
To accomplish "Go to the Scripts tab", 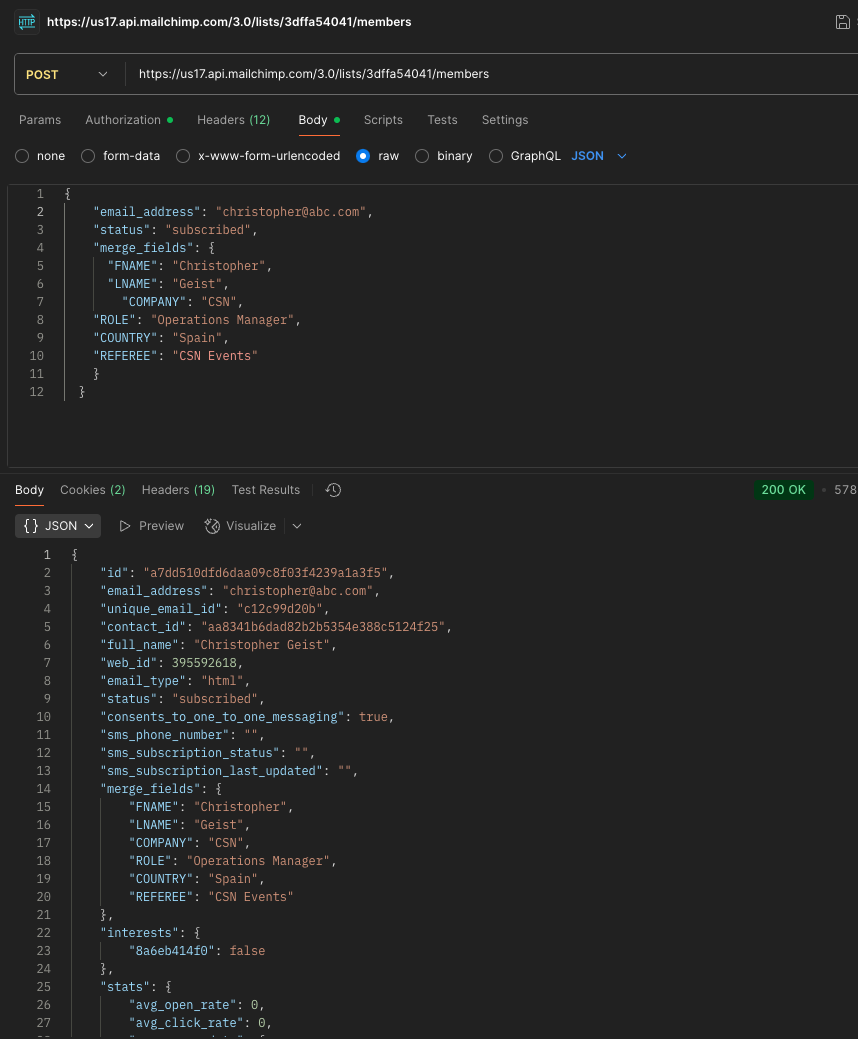I will (x=383, y=120).
